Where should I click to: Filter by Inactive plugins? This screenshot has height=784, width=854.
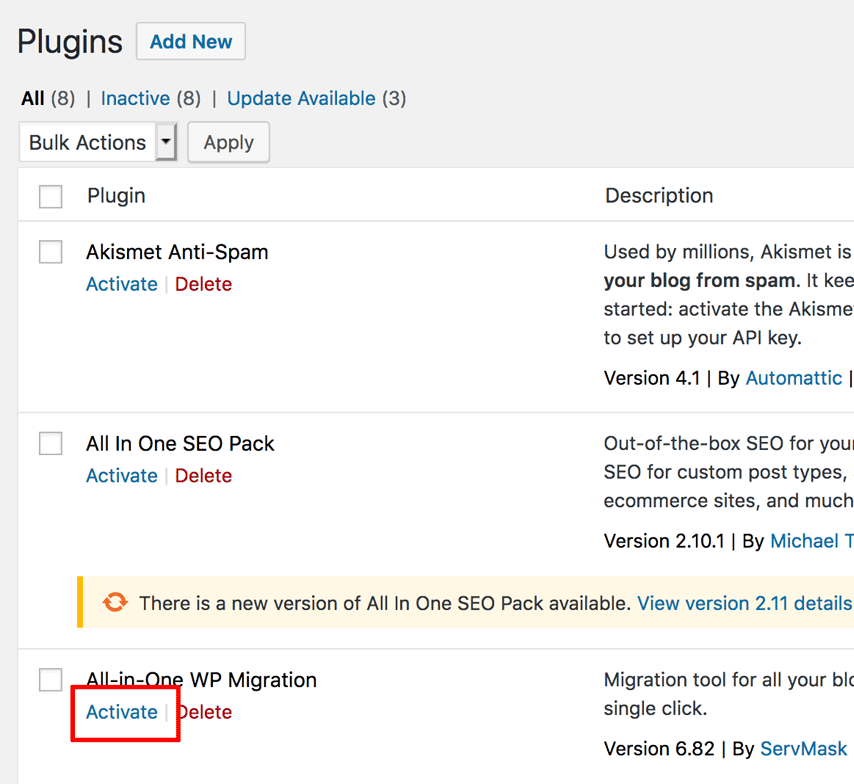pos(135,99)
